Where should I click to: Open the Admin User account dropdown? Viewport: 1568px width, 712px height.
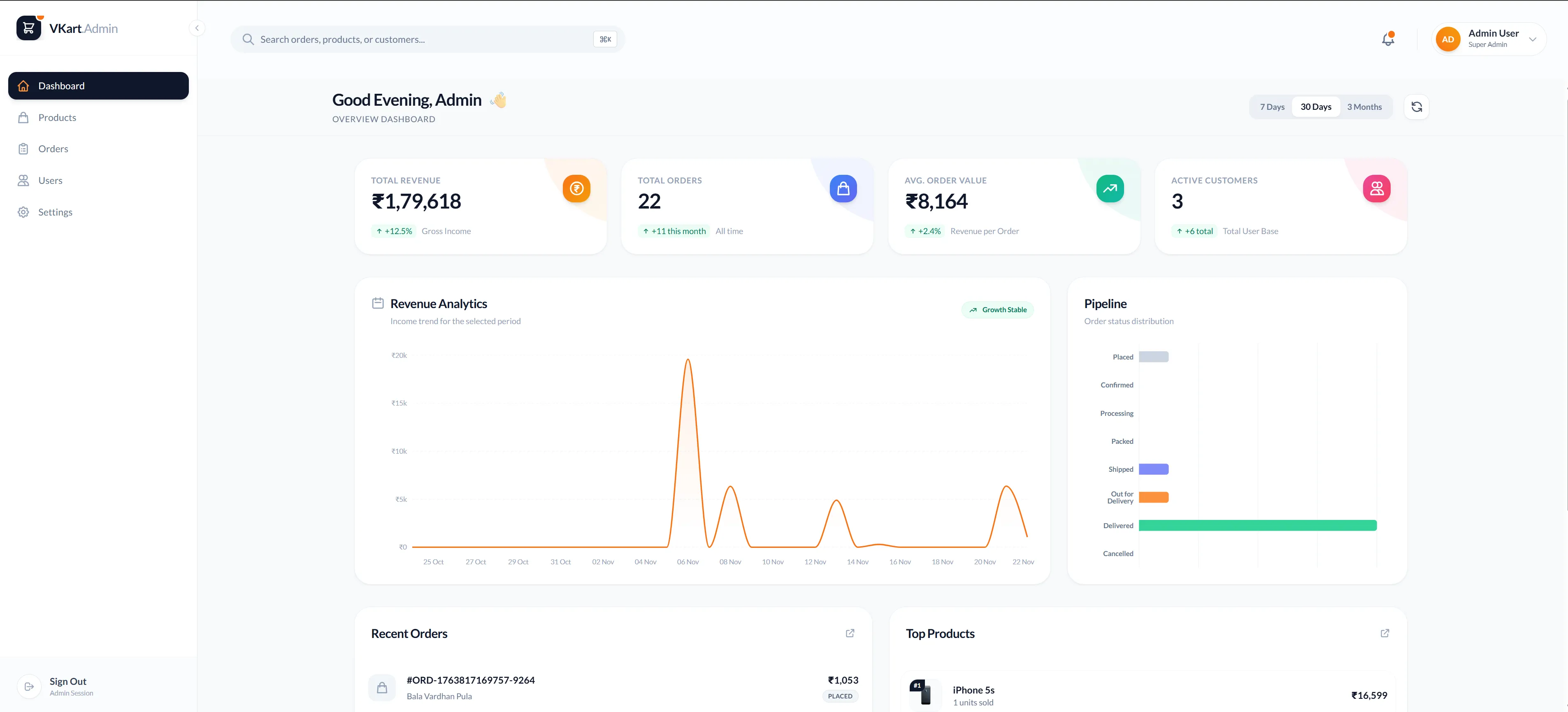tap(1488, 38)
